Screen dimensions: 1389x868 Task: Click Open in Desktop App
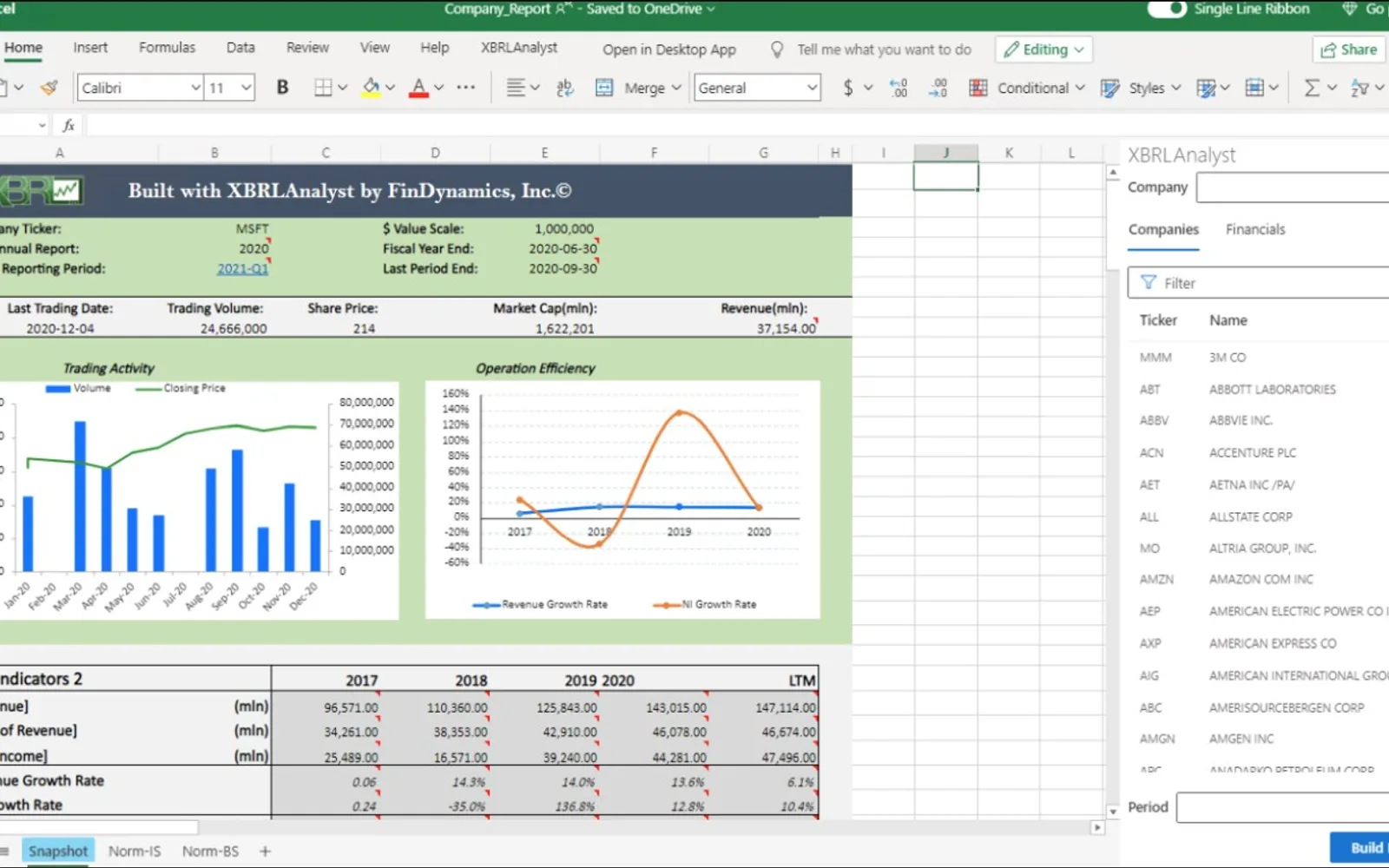click(x=669, y=49)
